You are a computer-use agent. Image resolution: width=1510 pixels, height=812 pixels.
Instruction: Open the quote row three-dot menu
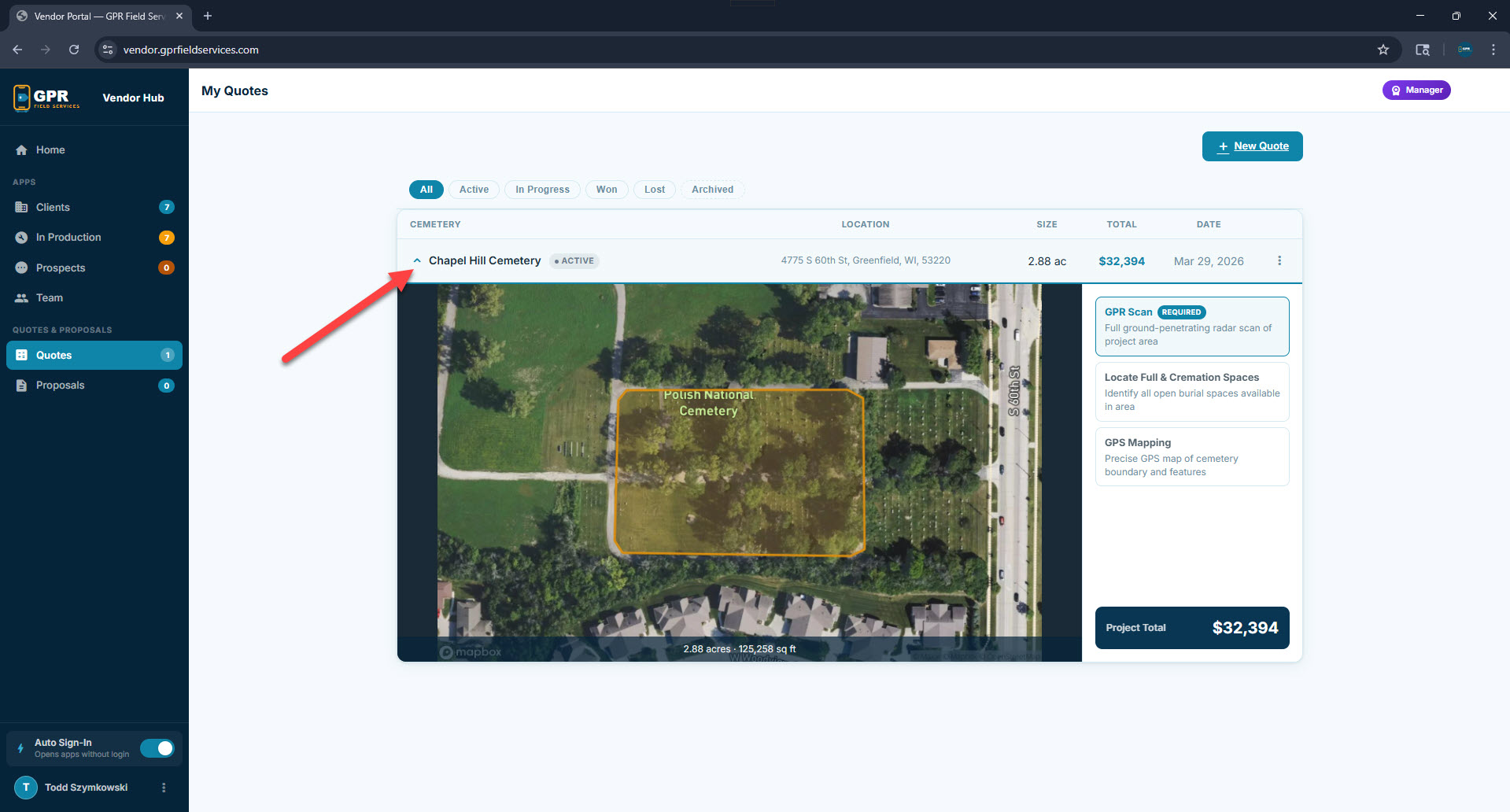click(x=1279, y=260)
